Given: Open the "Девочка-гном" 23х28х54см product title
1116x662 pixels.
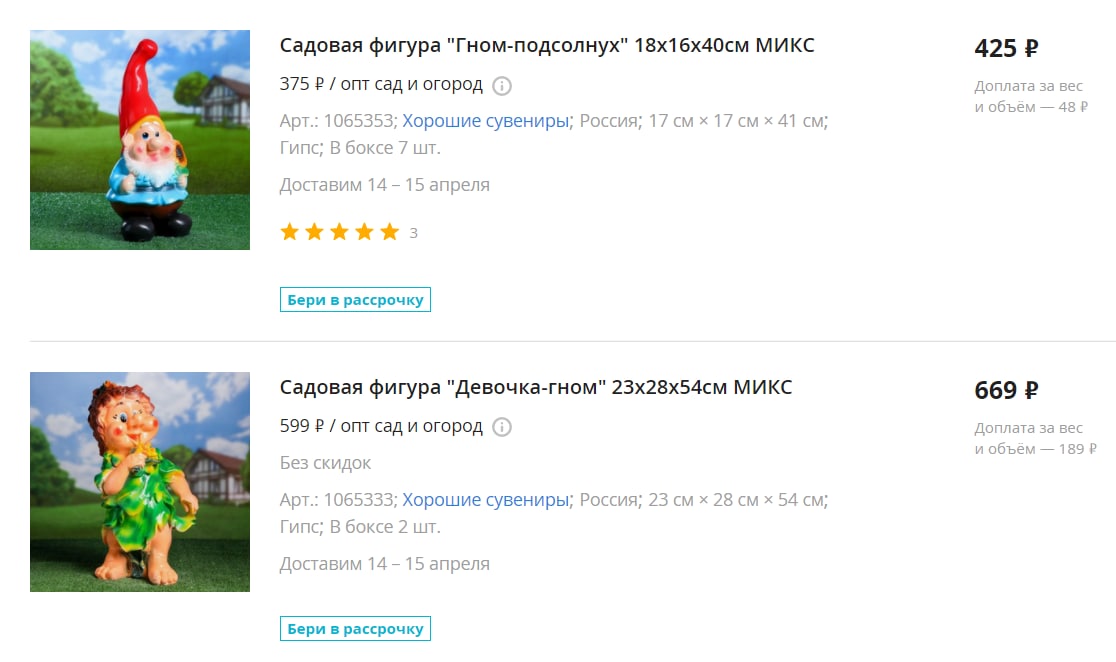Looking at the screenshot, I should pyautogui.click(x=536, y=387).
